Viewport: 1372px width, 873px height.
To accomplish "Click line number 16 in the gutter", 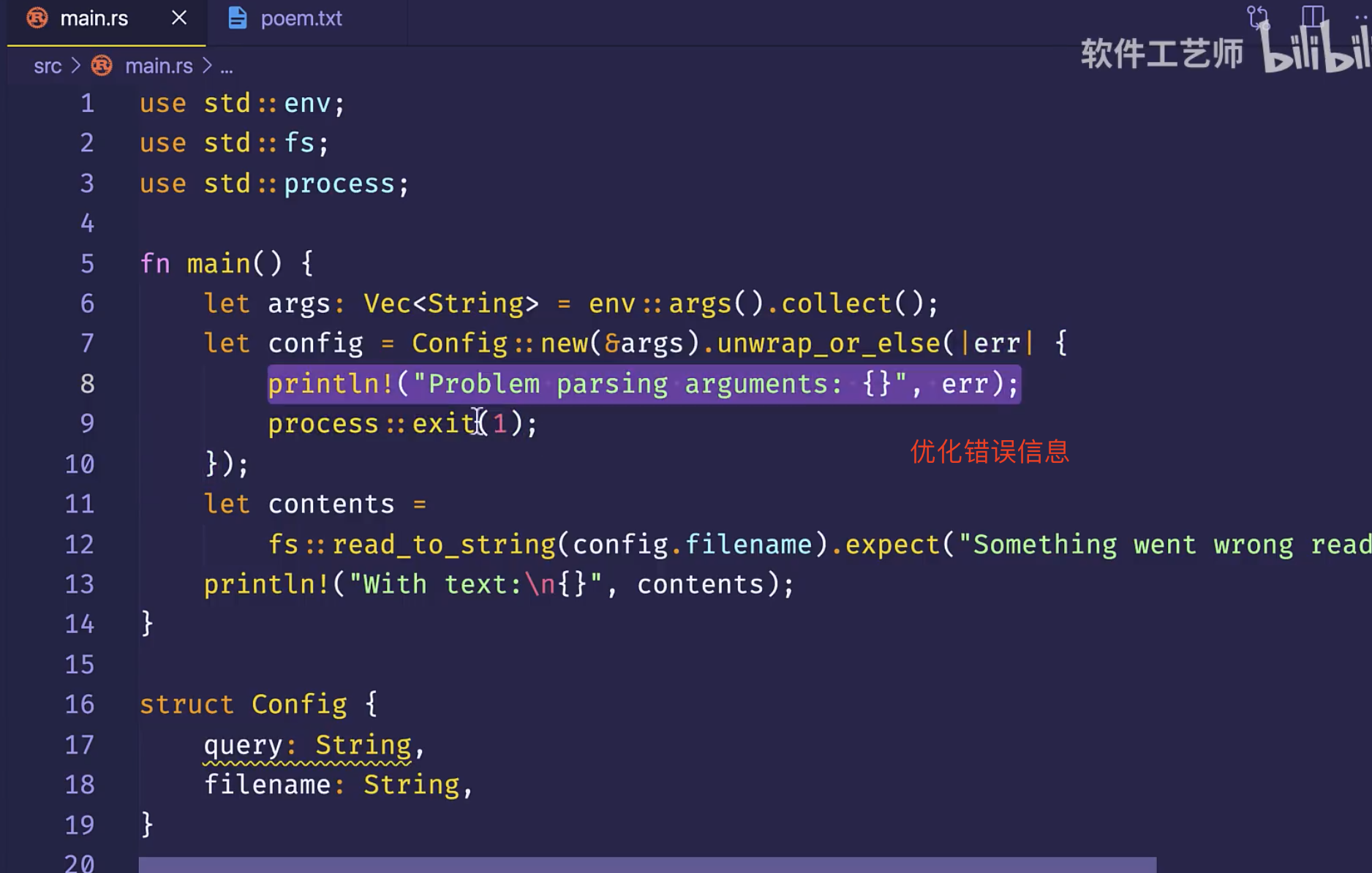I will click(80, 704).
